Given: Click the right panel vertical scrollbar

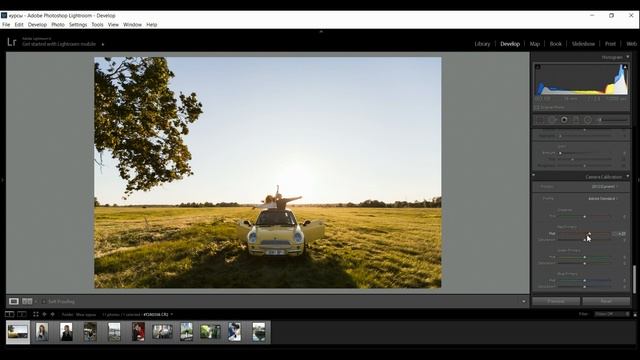Looking at the screenshot, I should (x=634, y=279).
